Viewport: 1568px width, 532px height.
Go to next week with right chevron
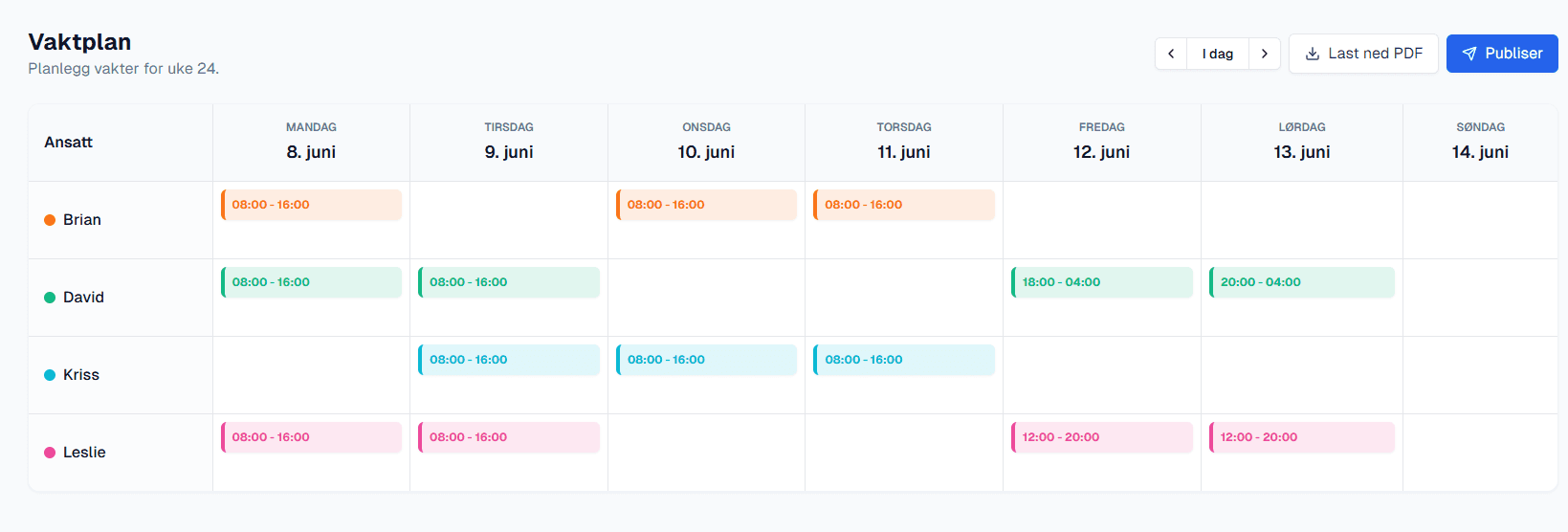click(1265, 54)
